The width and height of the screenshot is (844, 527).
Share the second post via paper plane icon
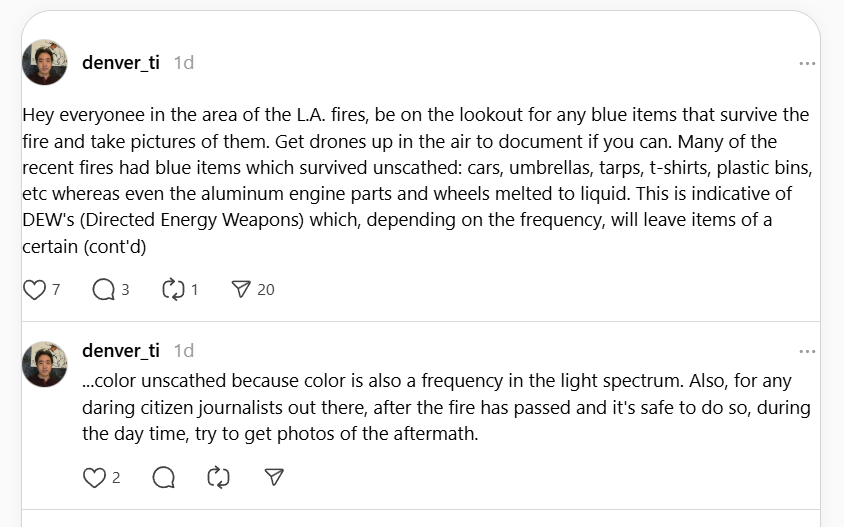click(274, 478)
